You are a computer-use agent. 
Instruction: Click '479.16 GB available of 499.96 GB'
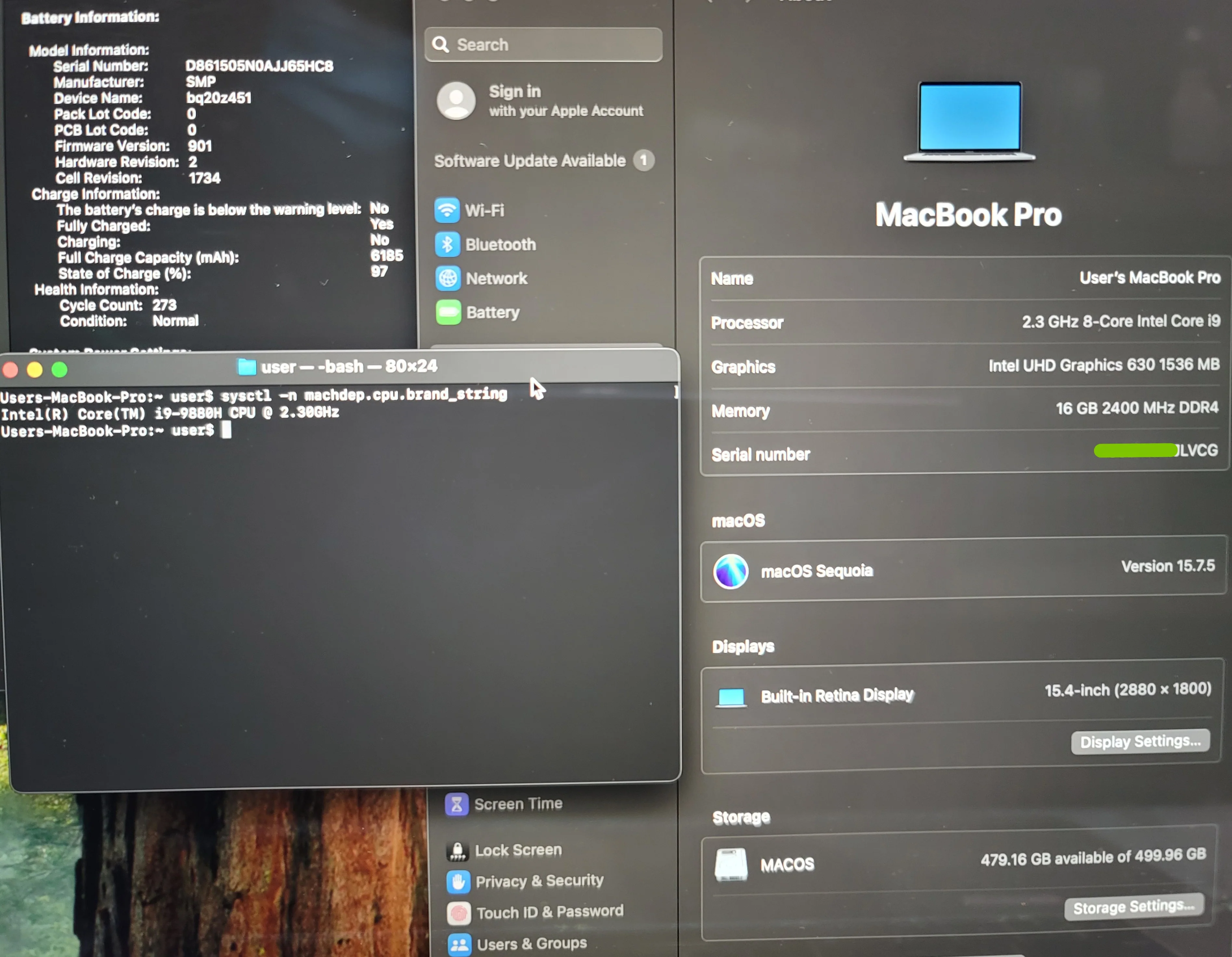[1093, 857]
